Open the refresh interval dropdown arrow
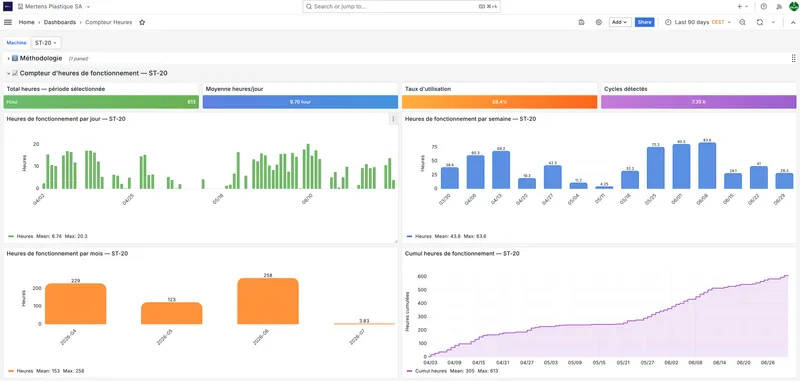Viewport: 800px width, 381px height. tap(773, 22)
